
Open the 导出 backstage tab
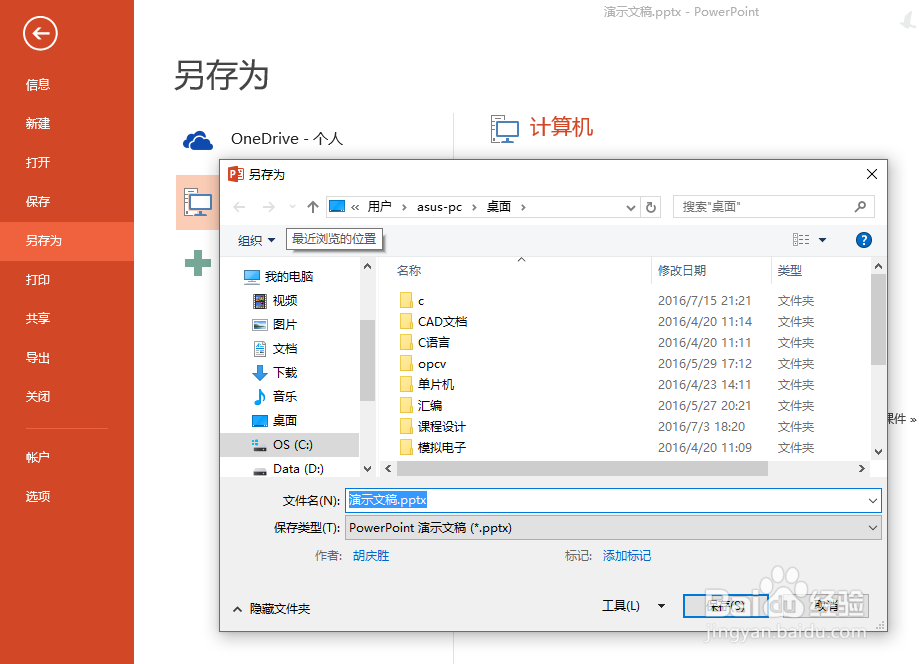(38, 358)
